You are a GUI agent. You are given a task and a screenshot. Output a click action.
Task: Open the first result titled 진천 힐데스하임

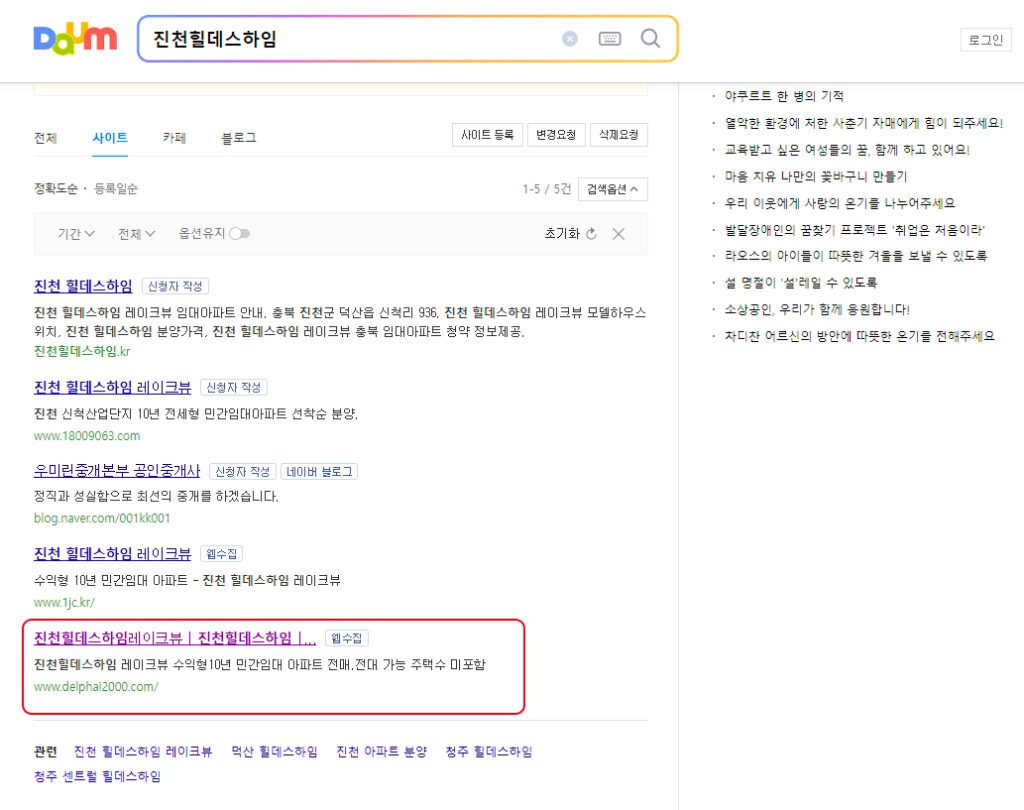[83, 286]
